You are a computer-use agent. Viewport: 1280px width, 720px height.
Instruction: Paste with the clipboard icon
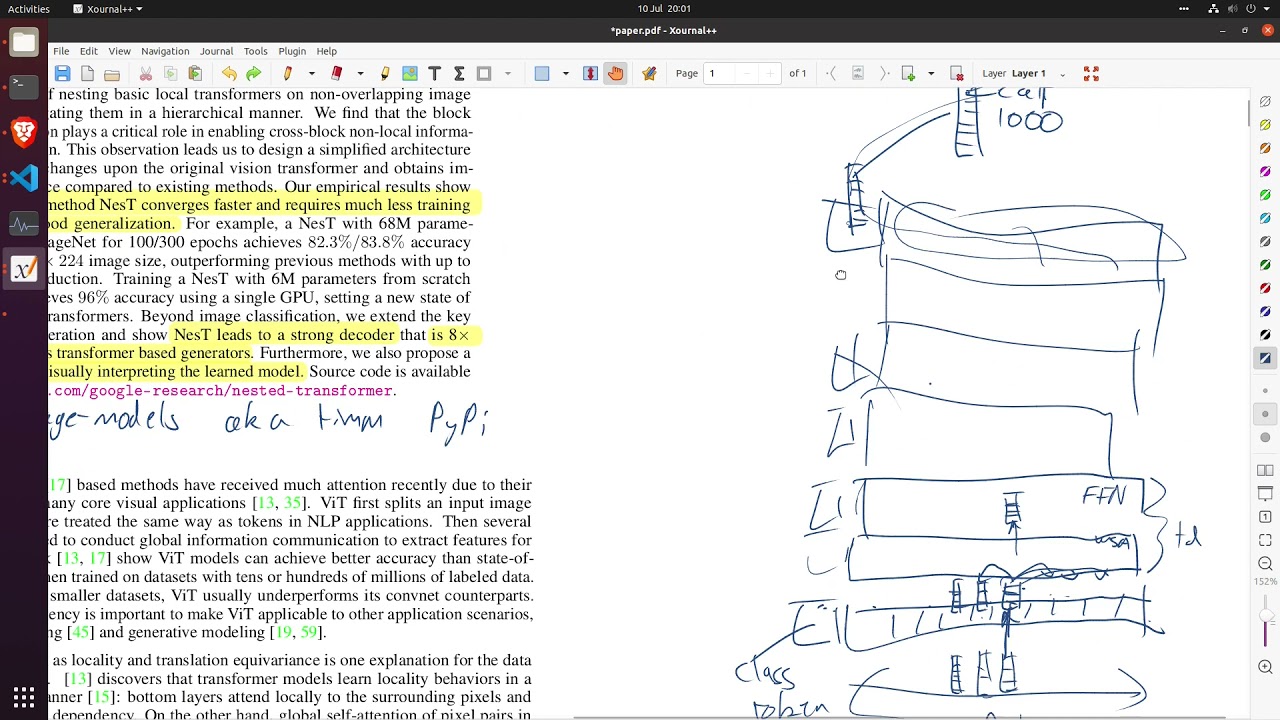pyautogui.click(x=195, y=73)
